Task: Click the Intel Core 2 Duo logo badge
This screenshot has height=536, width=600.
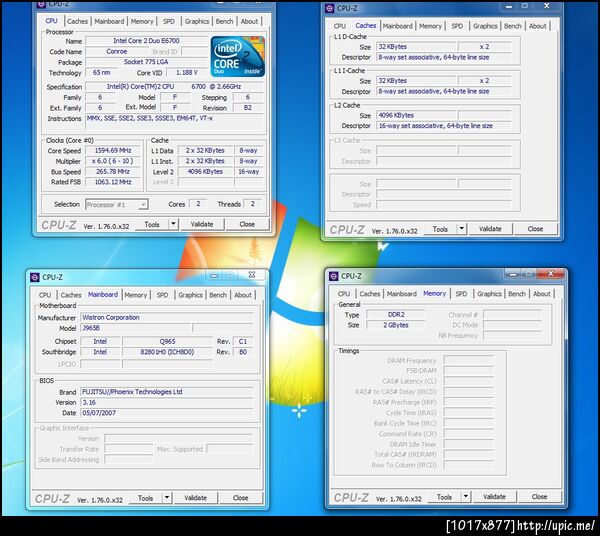Action: pyautogui.click(x=238, y=56)
